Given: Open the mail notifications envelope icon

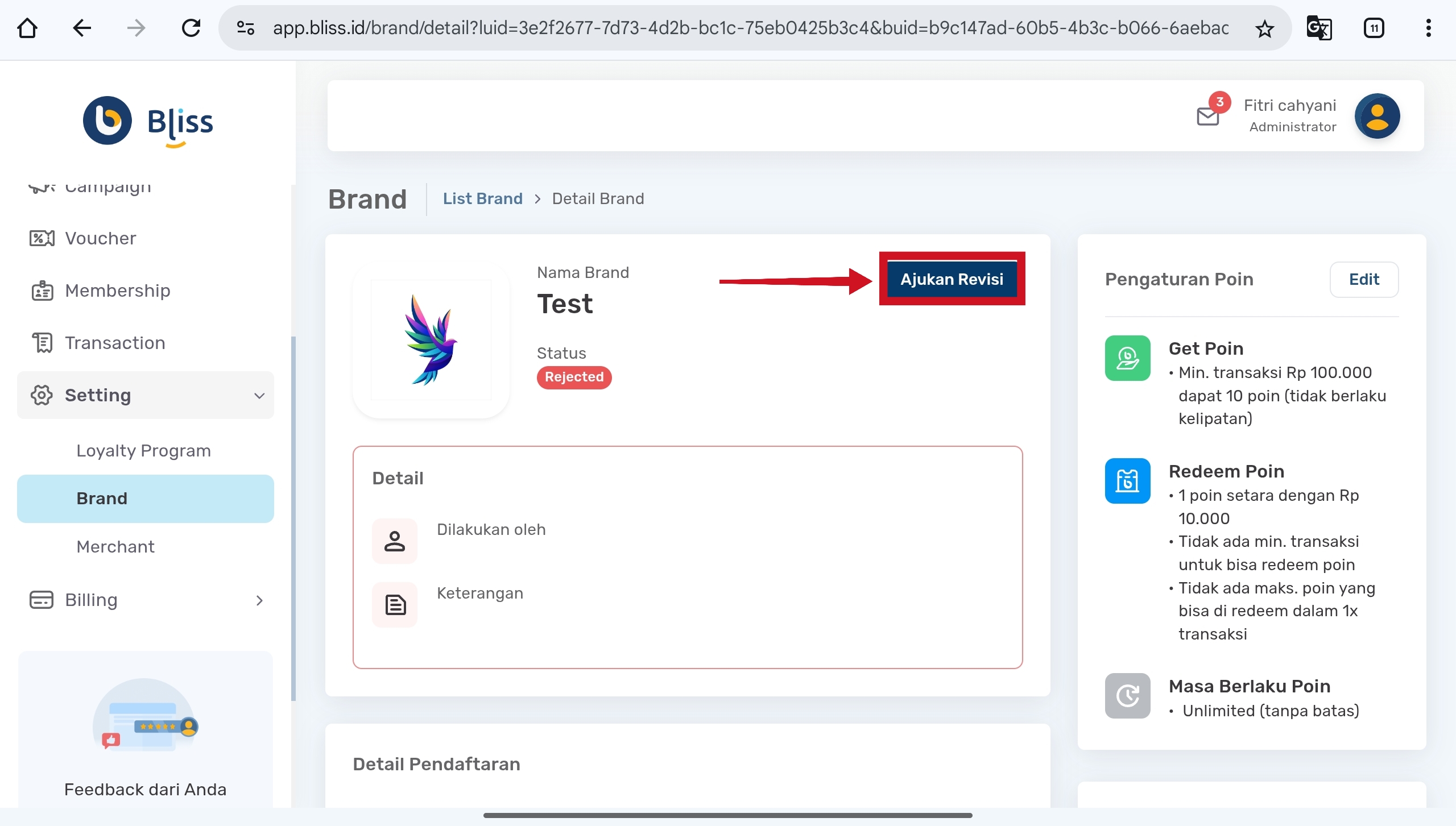Looking at the screenshot, I should coord(1207,116).
